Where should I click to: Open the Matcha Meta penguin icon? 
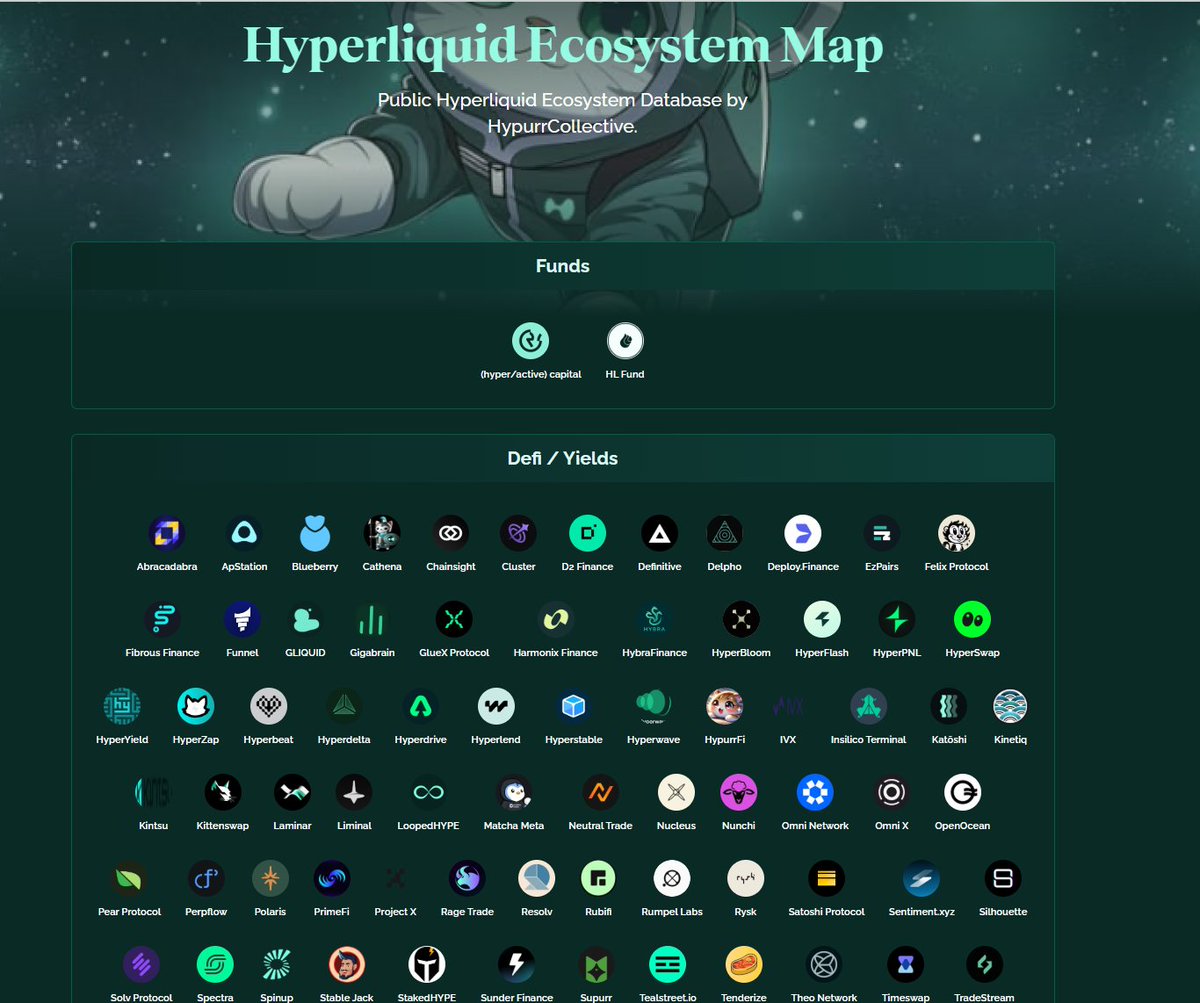coord(514,793)
